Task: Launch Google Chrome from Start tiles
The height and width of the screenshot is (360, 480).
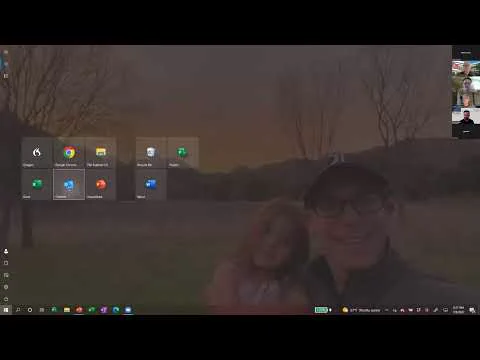Action: click(69, 153)
